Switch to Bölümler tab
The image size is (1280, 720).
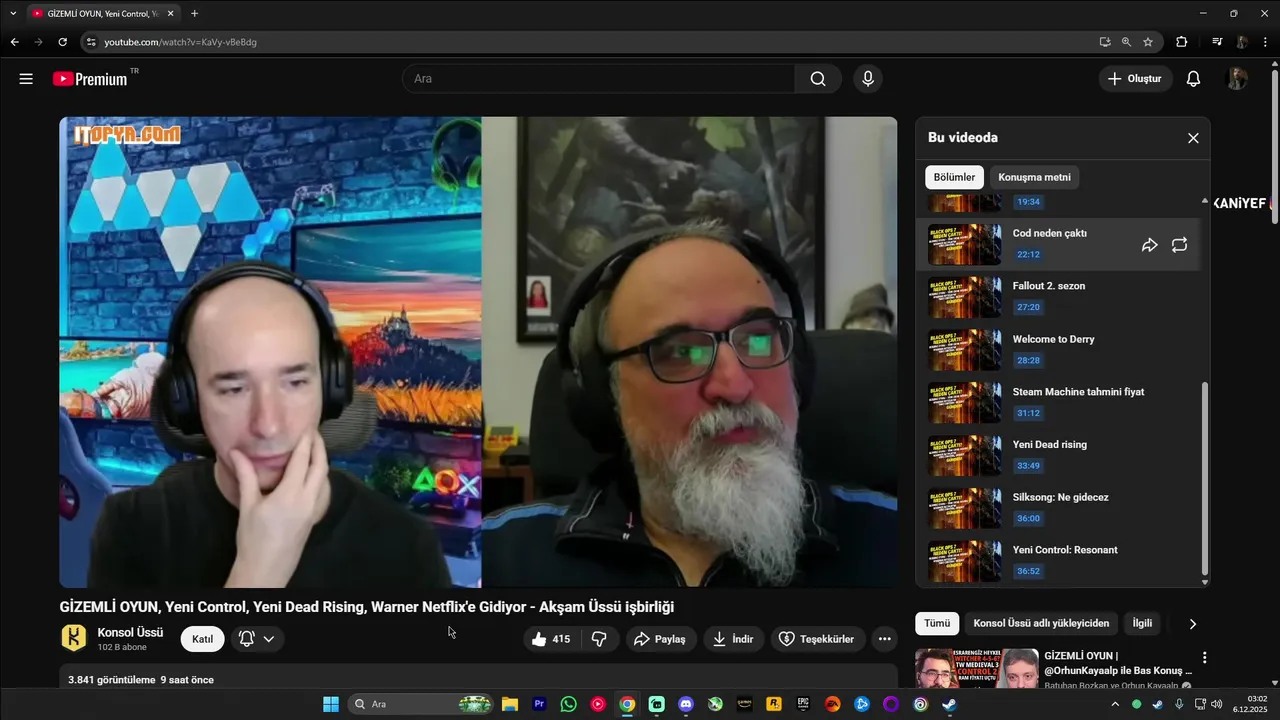pos(954,178)
